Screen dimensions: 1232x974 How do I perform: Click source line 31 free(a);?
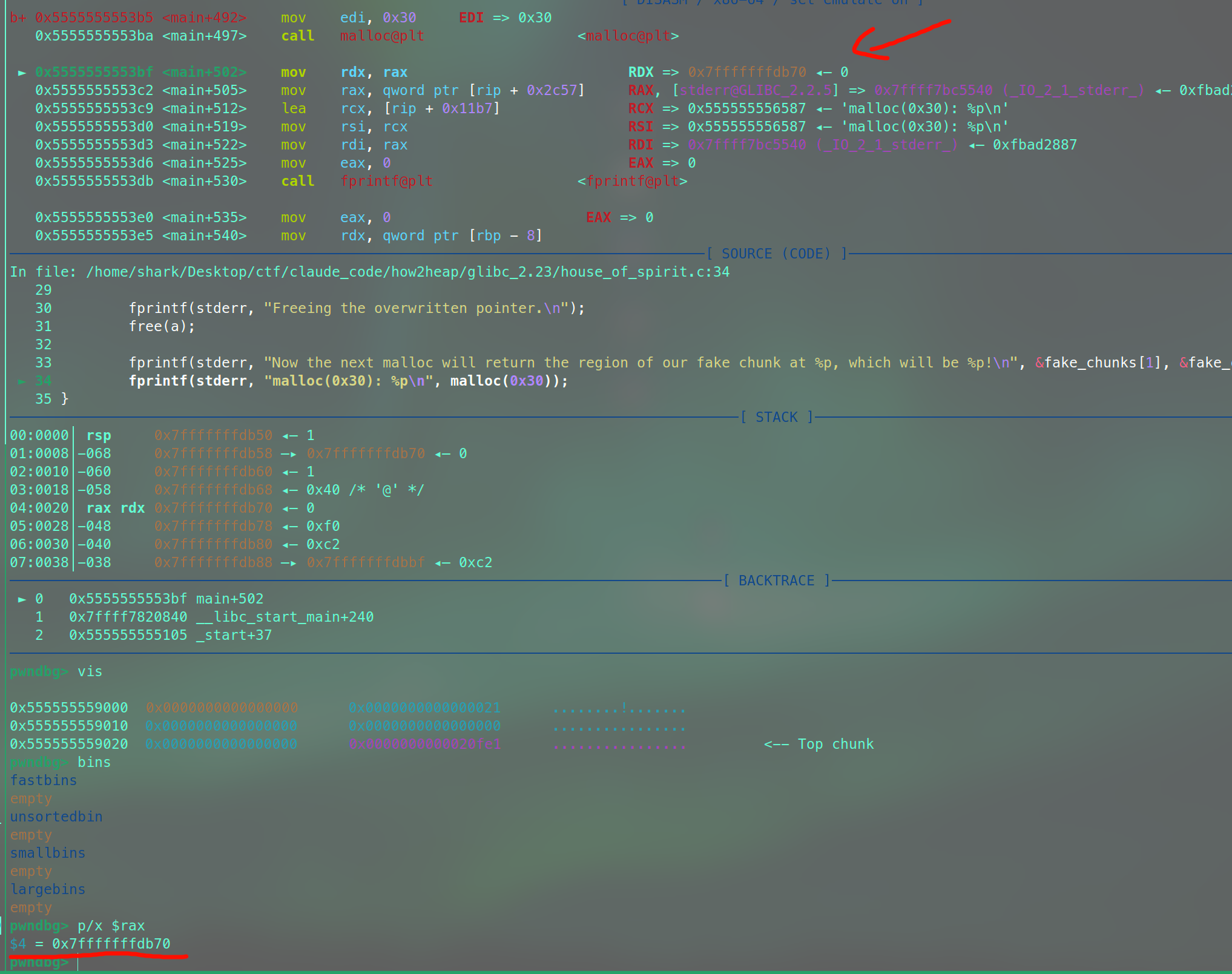coord(162,326)
